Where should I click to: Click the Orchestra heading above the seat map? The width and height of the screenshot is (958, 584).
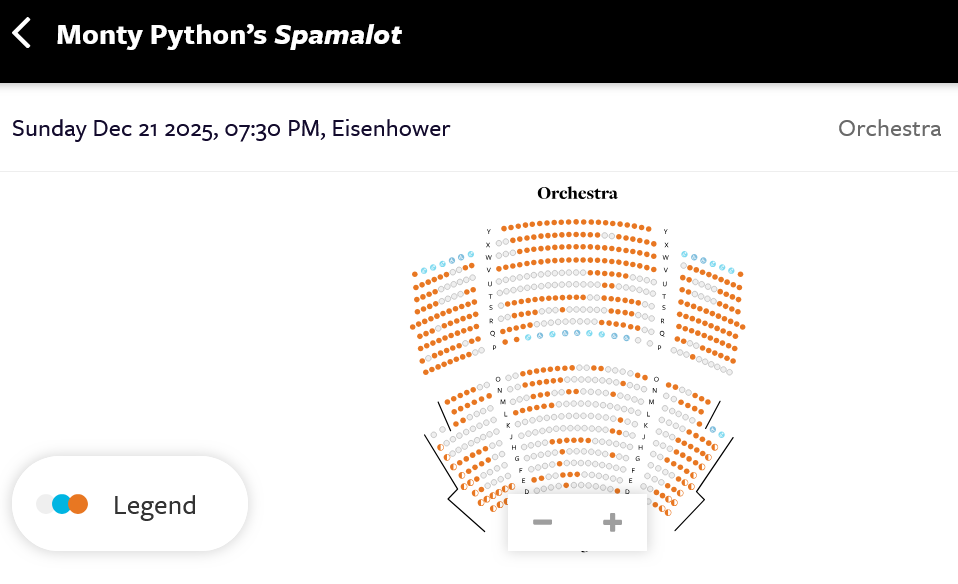[x=577, y=193]
